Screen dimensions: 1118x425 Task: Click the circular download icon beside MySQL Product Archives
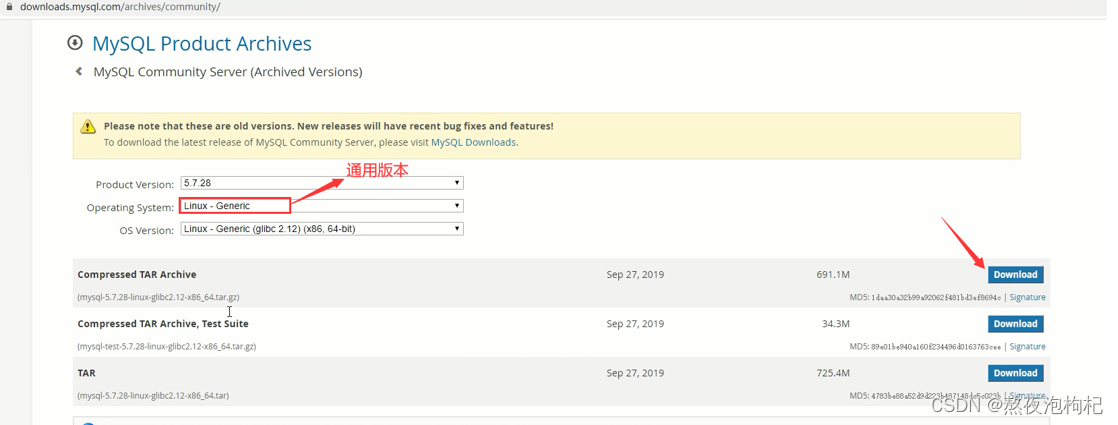click(x=75, y=43)
